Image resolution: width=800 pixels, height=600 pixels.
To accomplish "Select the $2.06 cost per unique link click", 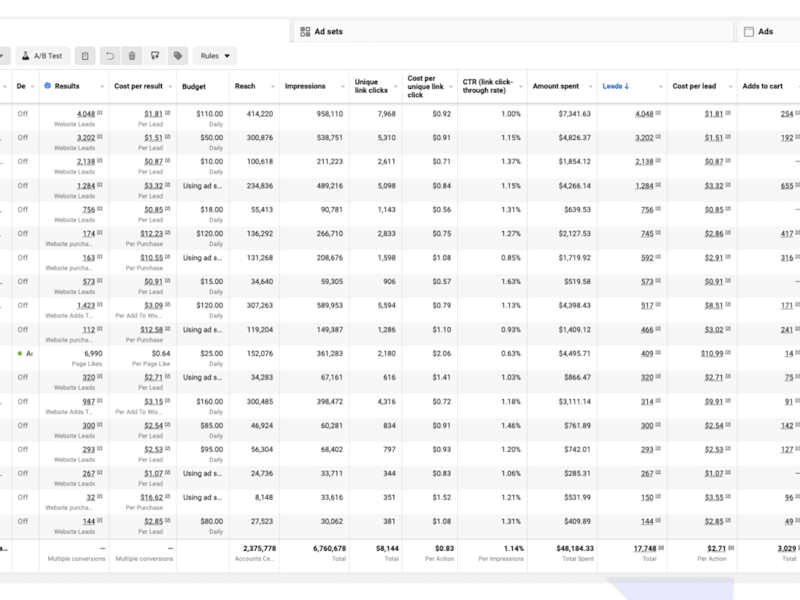I will tap(430, 358).
